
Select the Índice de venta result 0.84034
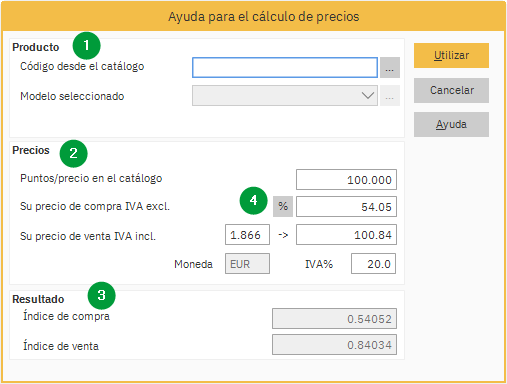(334, 345)
